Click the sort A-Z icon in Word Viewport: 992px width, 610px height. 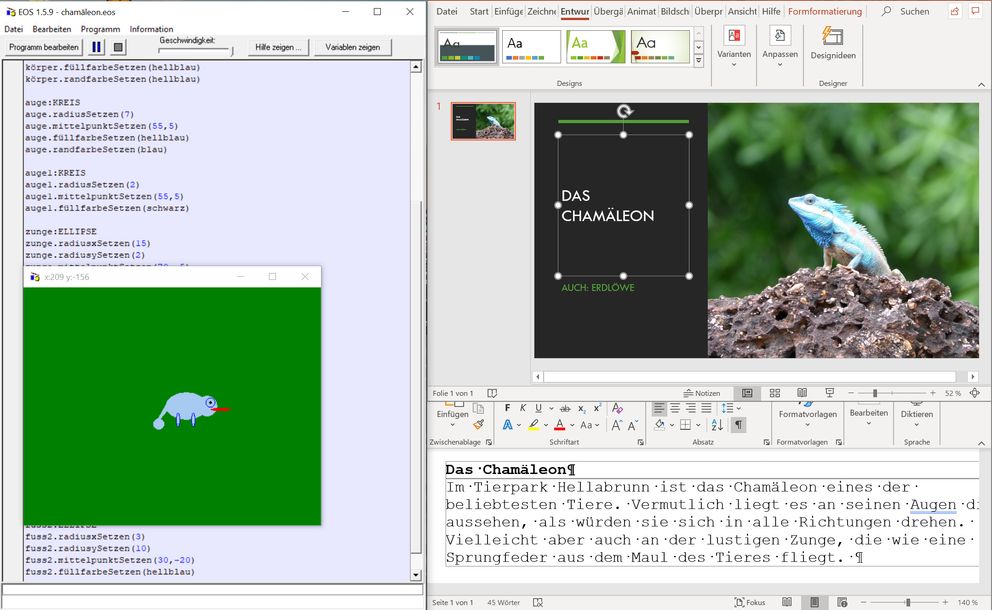[717, 425]
